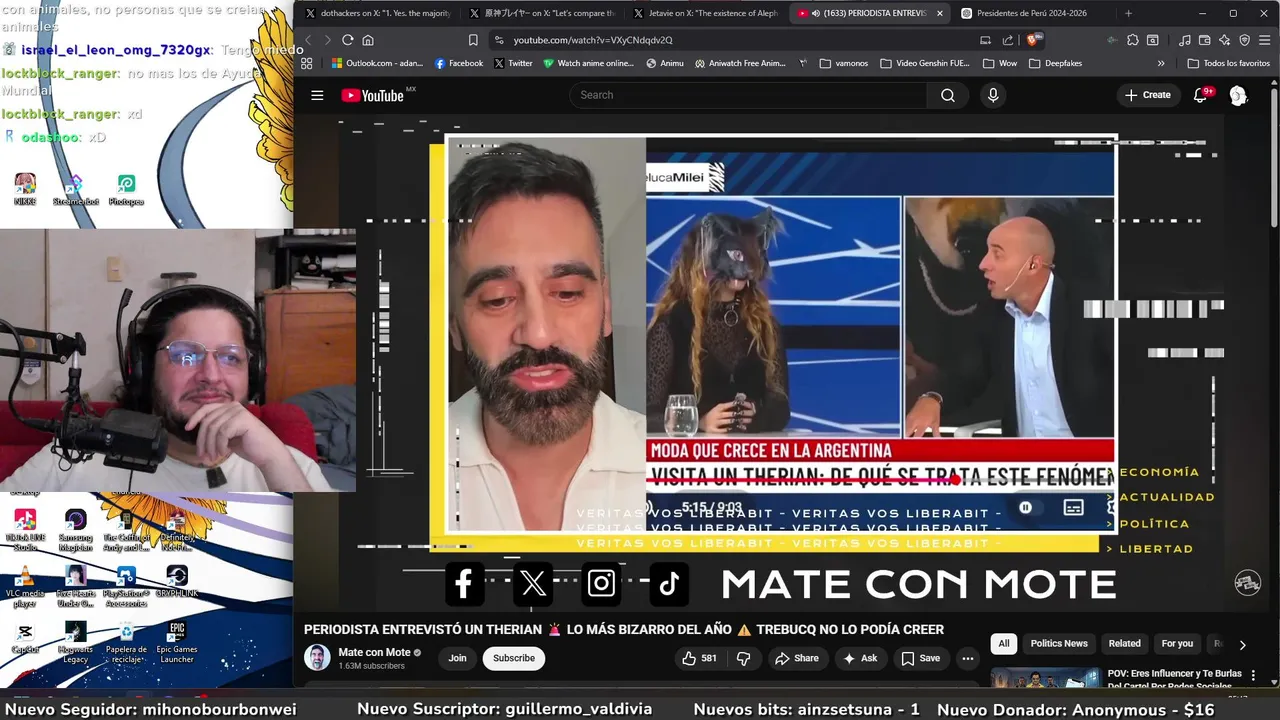Pause the embedded video player
Viewport: 1280px width, 720px height.
point(1025,508)
